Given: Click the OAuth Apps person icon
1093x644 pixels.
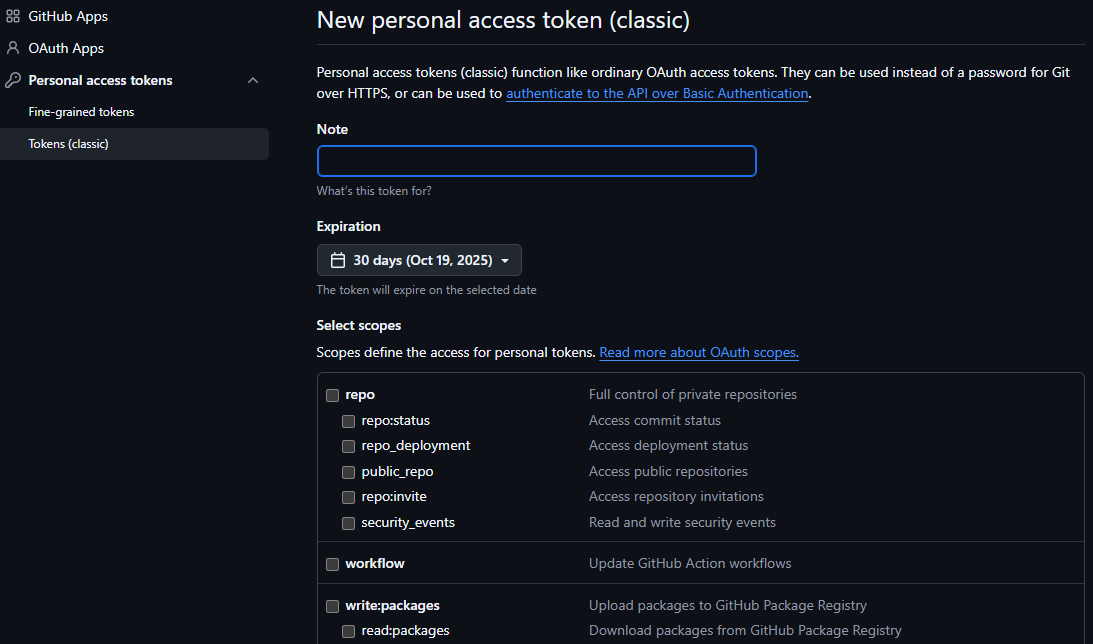Looking at the screenshot, I should 13,48.
